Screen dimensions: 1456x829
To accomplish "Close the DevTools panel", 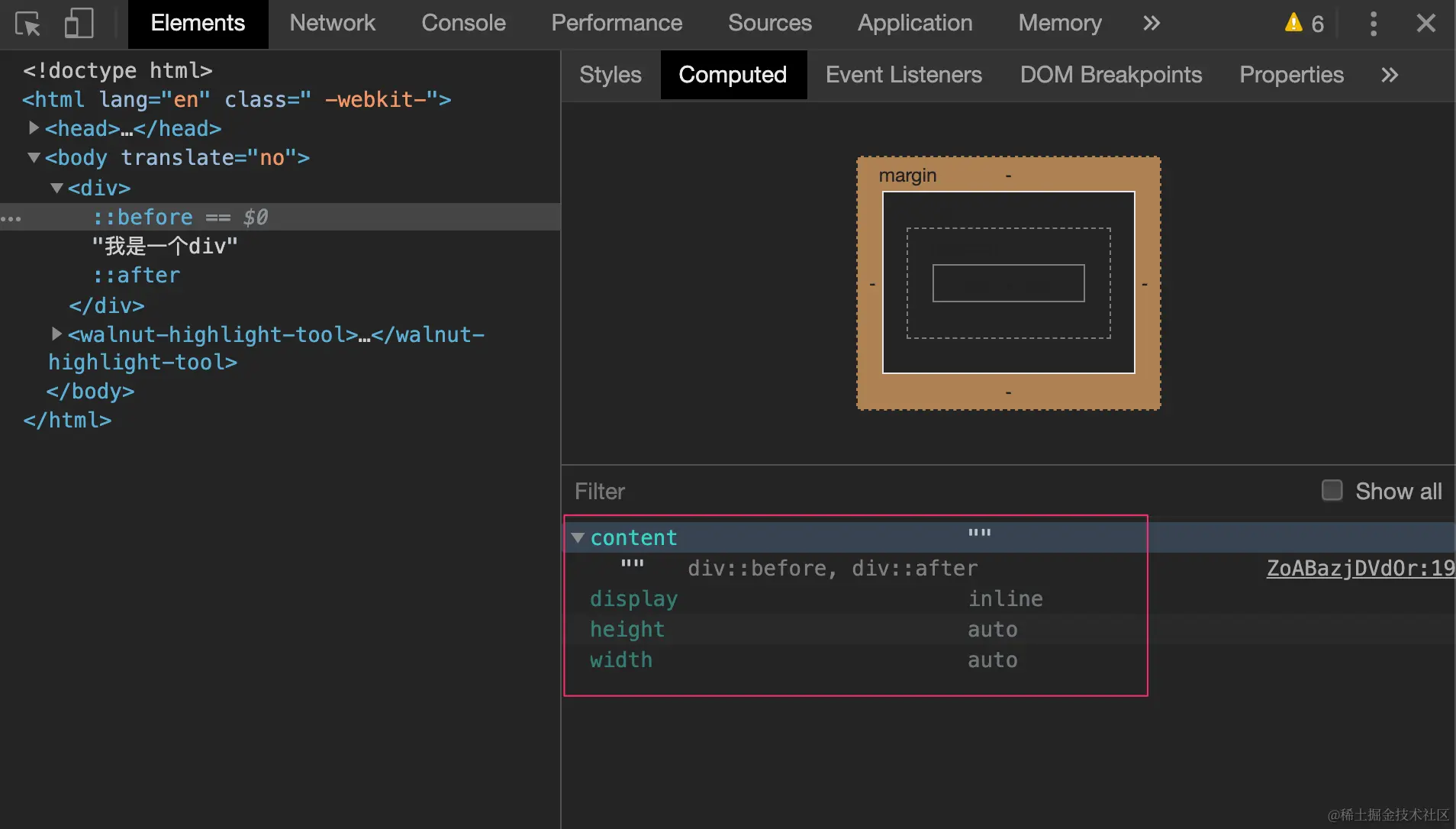I will tap(1425, 24).
